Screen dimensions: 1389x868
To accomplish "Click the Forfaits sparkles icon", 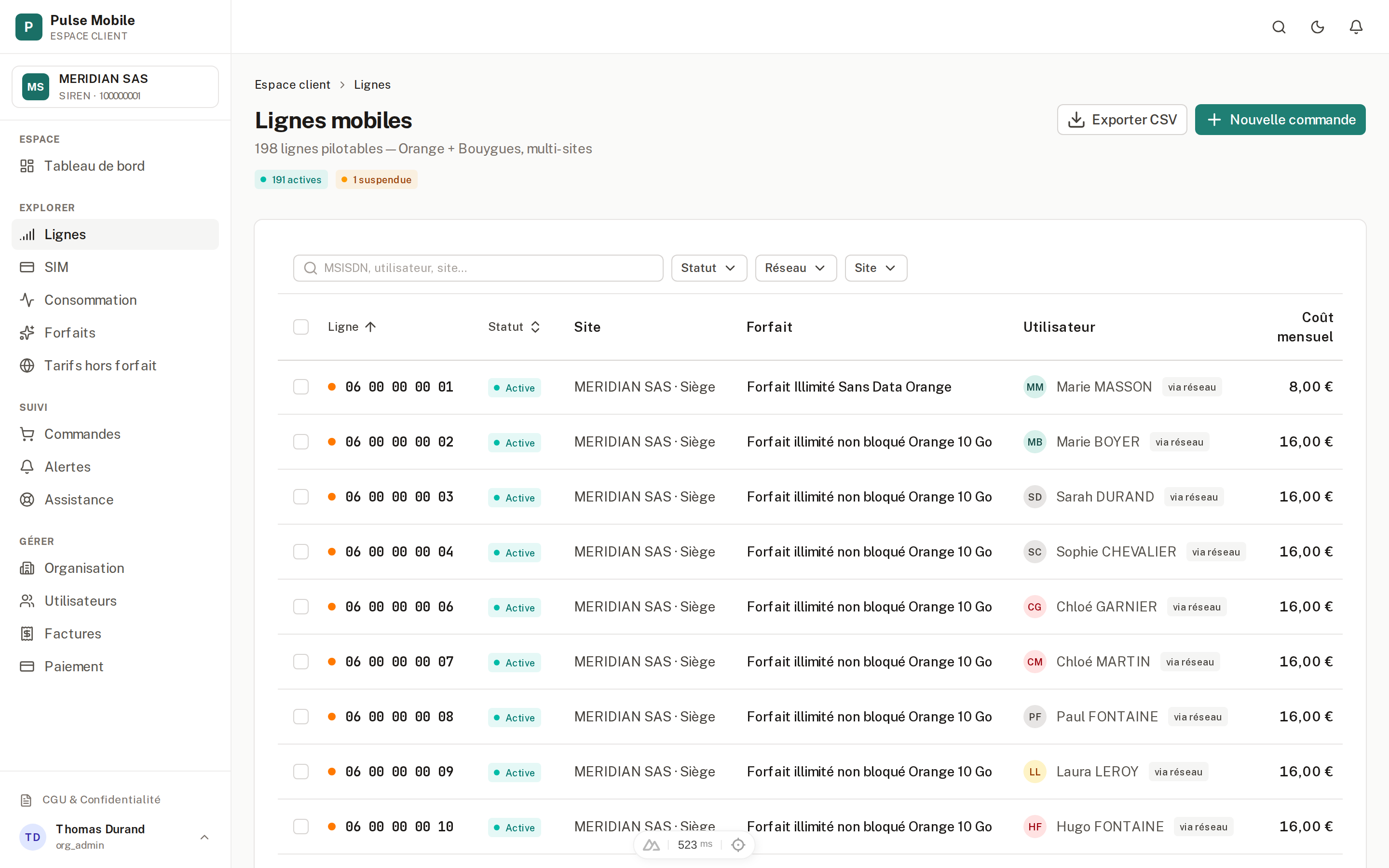I will click(x=27, y=332).
